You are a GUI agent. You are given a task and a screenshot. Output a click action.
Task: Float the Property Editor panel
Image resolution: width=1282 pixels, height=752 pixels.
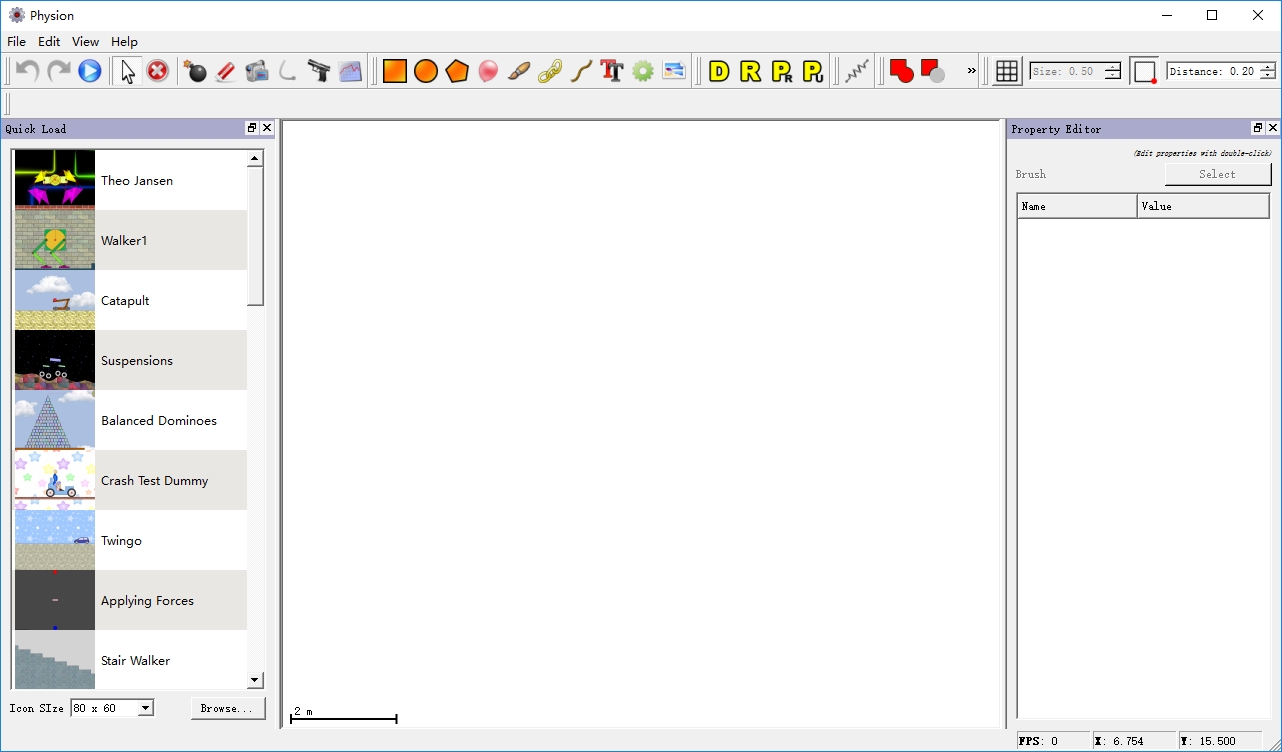coord(1258,128)
